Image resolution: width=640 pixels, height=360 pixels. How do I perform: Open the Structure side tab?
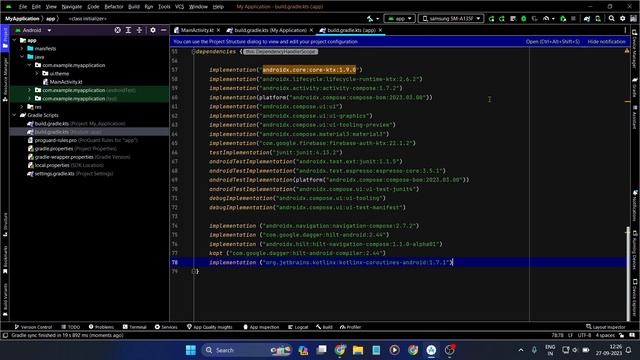pos(5,224)
